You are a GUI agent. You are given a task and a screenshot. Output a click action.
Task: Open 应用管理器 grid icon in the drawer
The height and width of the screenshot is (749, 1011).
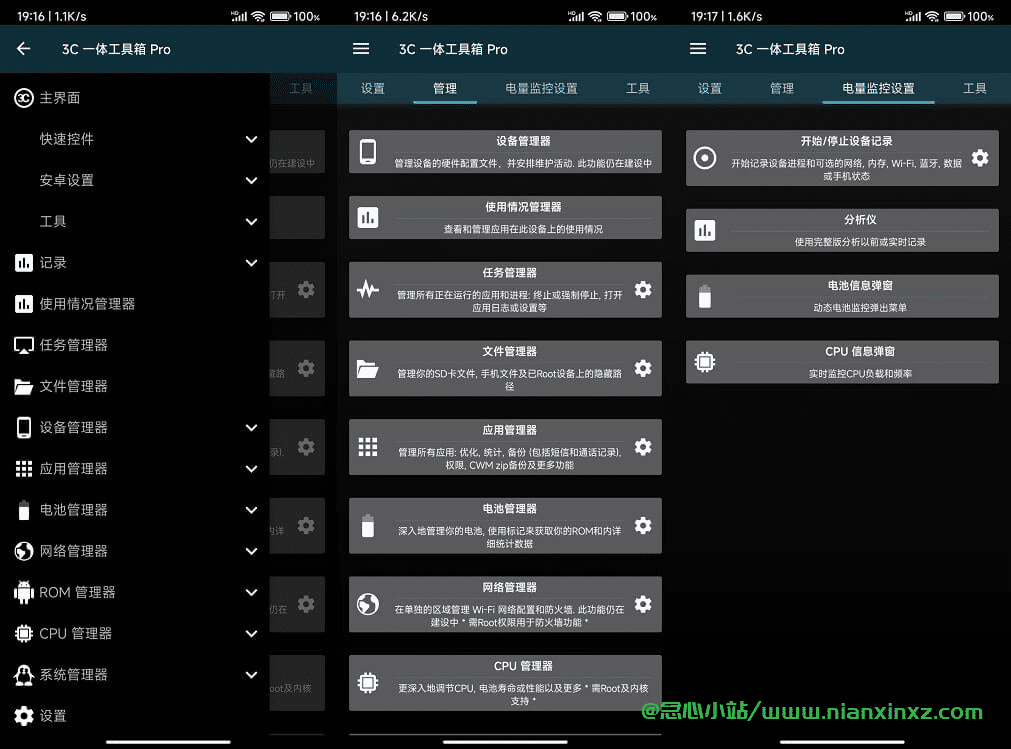click(x=24, y=469)
